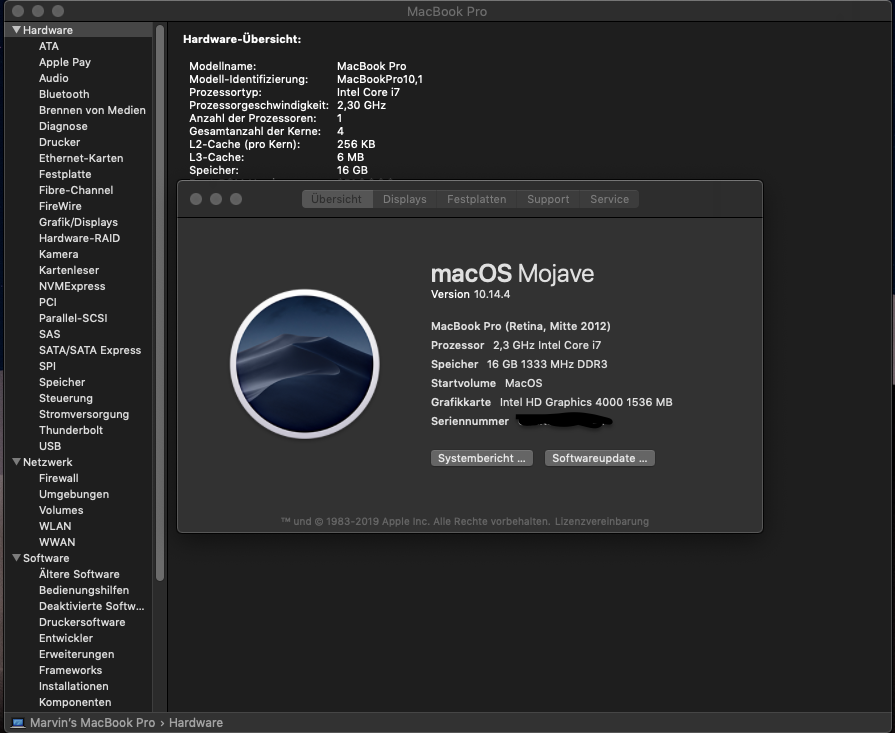Open the Lizenzvereinbarung link
Image resolution: width=895 pixels, height=733 pixels.
[x=601, y=521]
